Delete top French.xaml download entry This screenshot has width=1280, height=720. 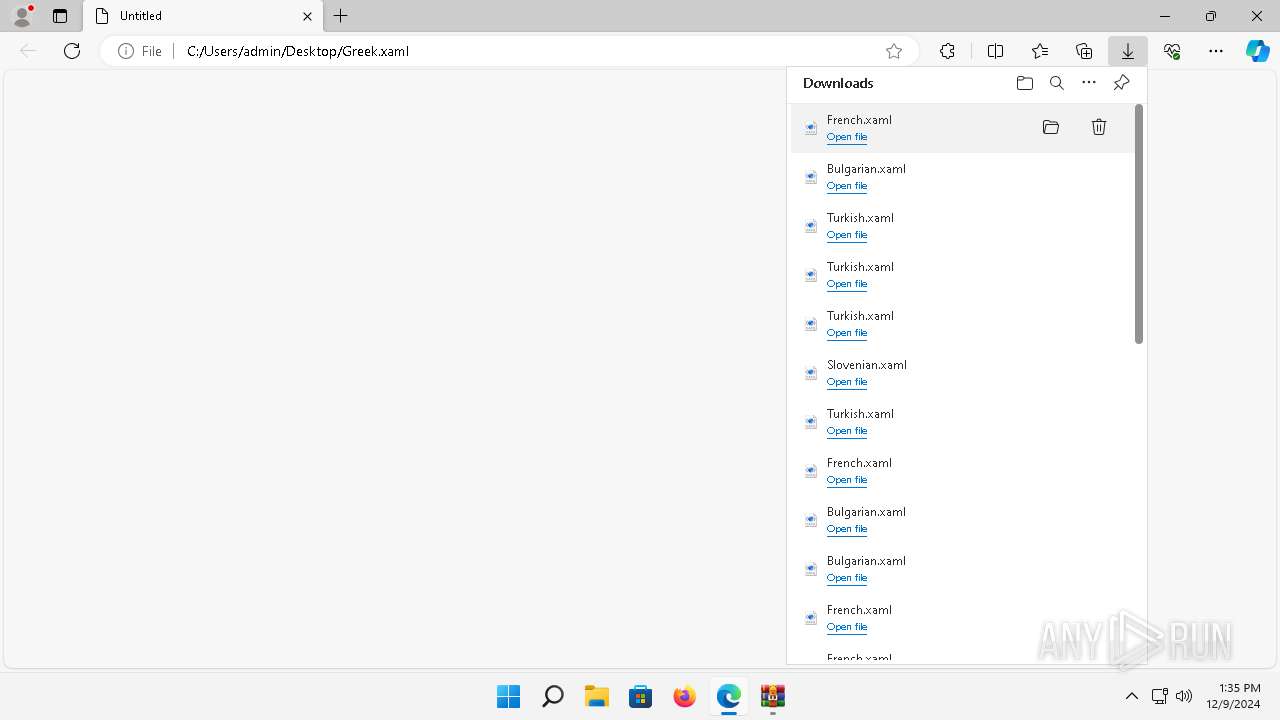point(1099,127)
